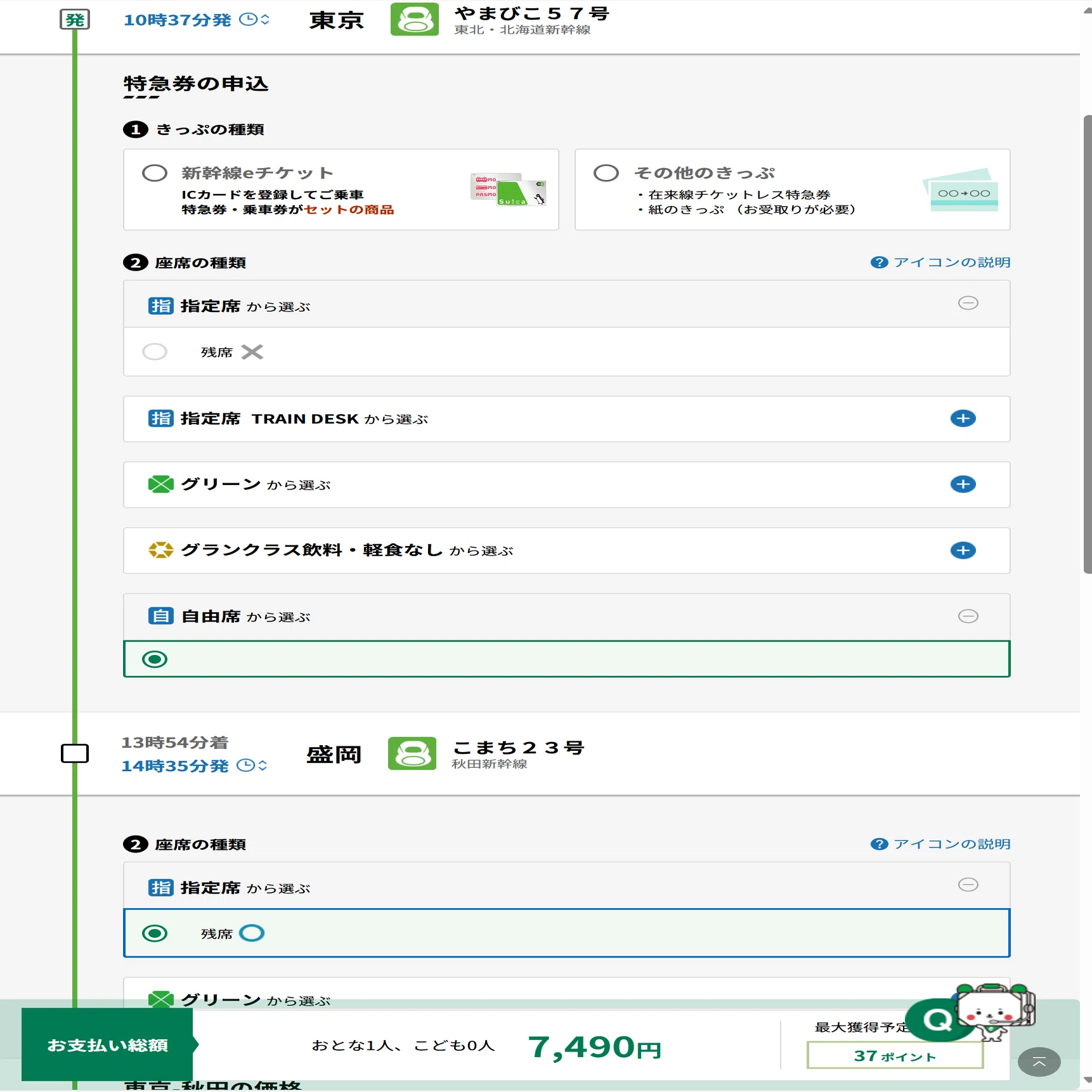
Task: Click the green train icon beside 盛岡
Action: click(x=412, y=753)
